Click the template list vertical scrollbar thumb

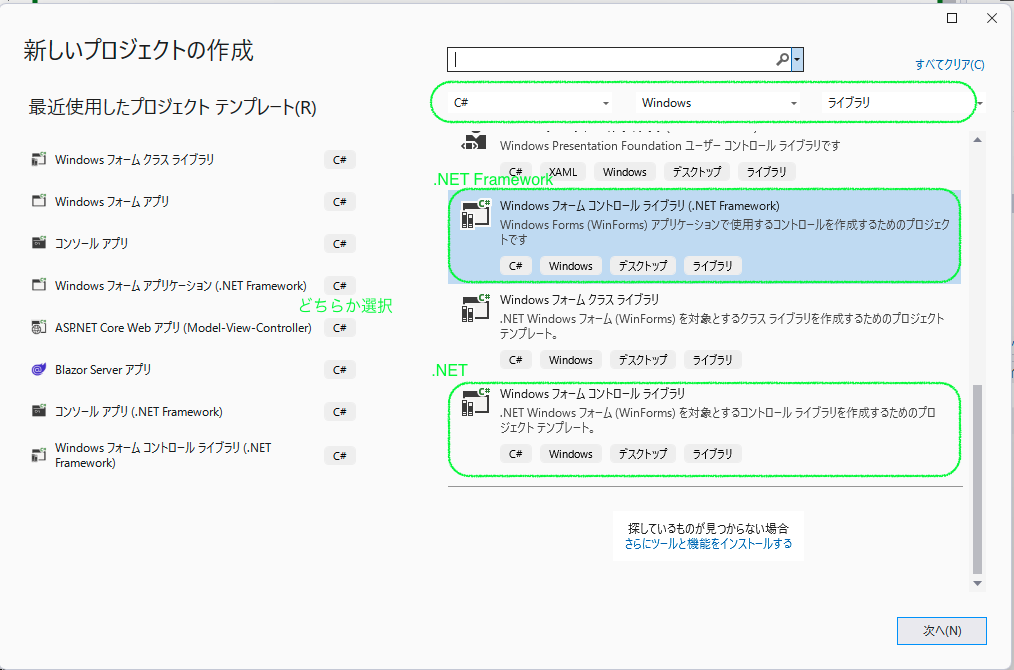click(977, 480)
